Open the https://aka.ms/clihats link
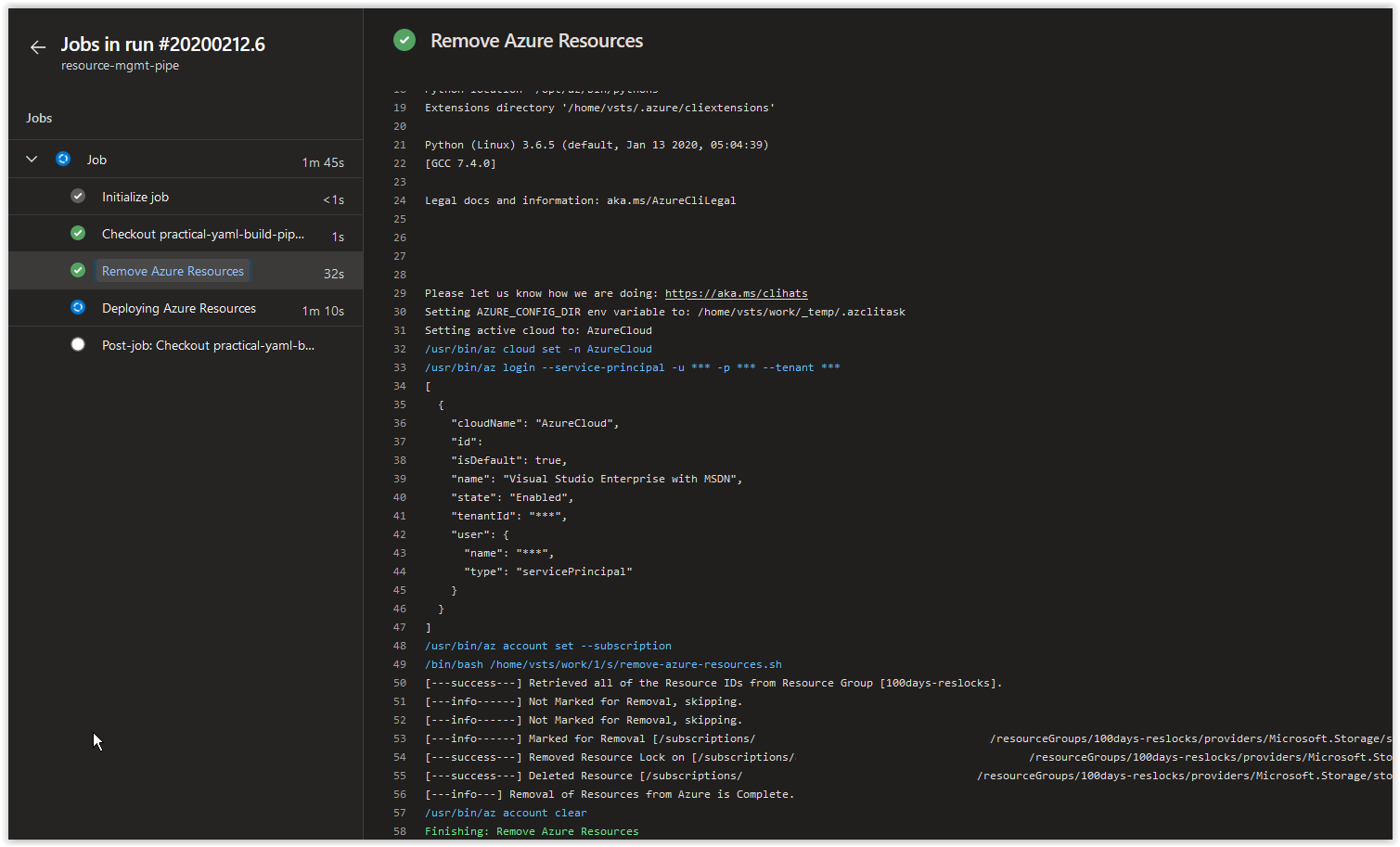 point(736,293)
